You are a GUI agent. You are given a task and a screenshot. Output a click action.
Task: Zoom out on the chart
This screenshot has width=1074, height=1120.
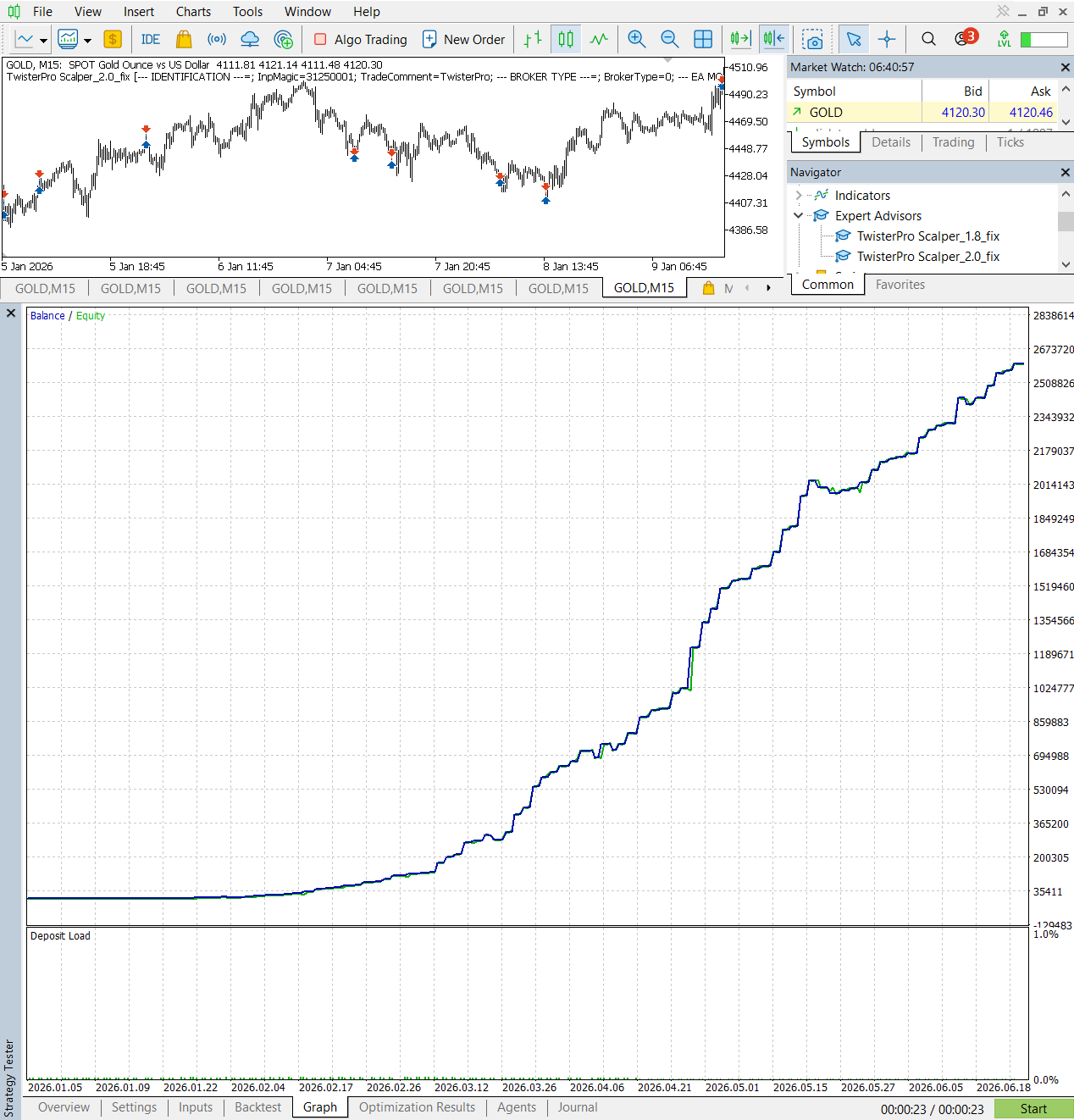669,39
